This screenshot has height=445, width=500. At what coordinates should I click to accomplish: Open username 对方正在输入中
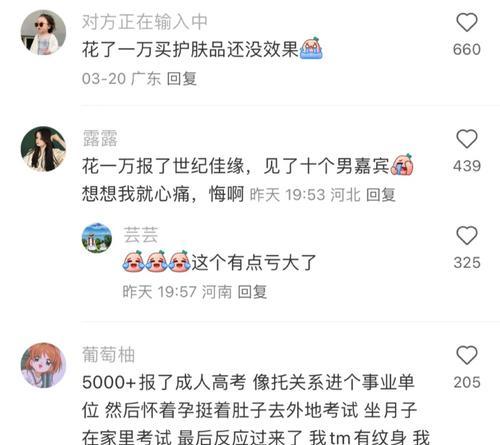point(145,22)
